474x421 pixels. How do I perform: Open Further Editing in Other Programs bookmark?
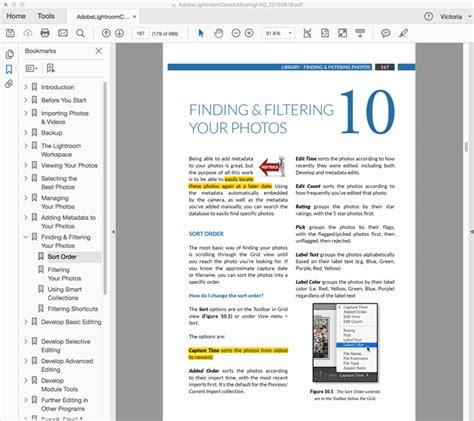(64, 404)
